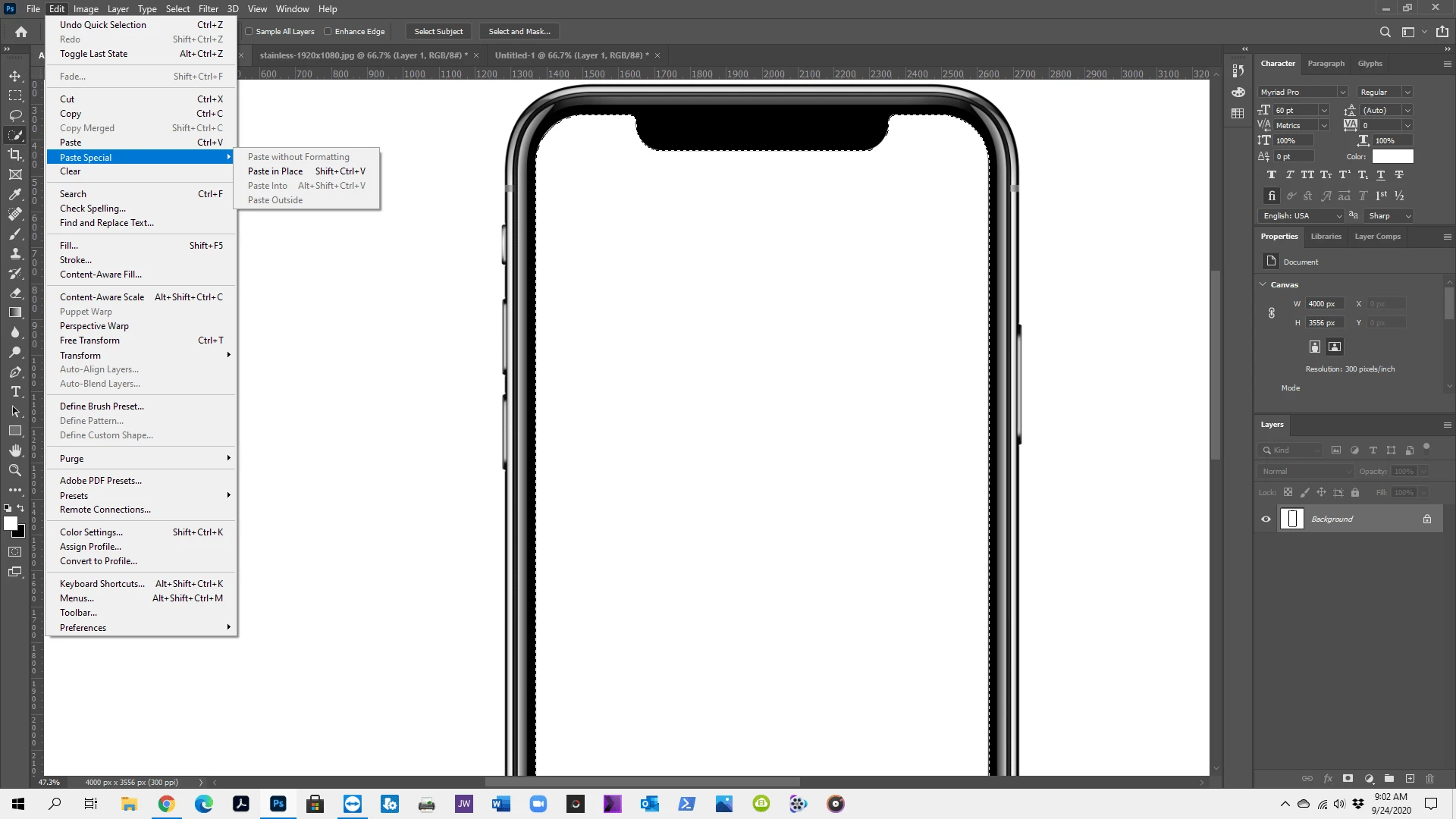Select the Eyedropper tool
The height and width of the screenshot is (819, 1456).
click(15, 194)
